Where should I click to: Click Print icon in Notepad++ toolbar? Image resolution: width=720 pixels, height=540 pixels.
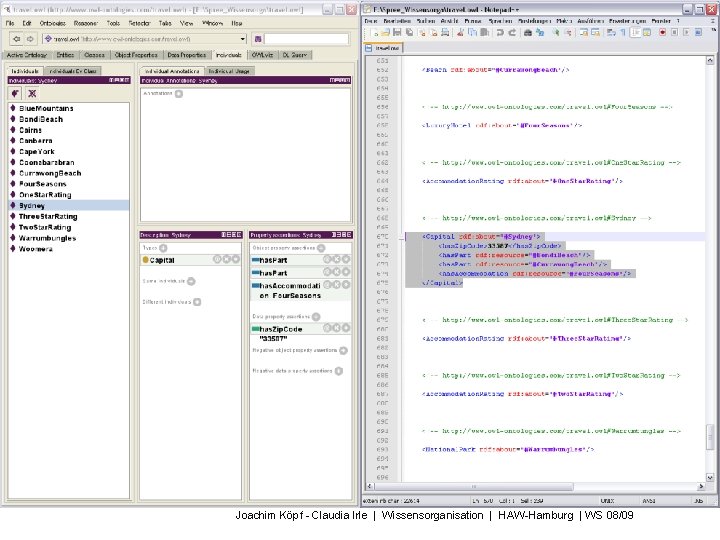pos(445,32)
